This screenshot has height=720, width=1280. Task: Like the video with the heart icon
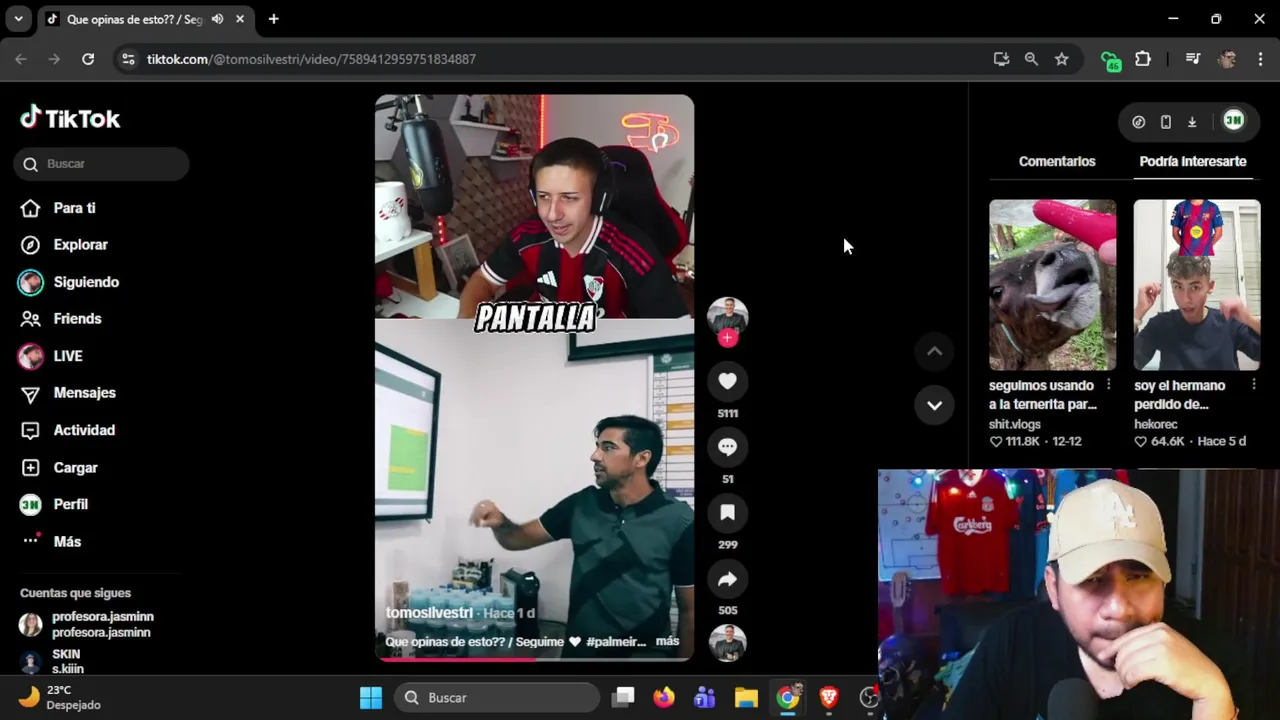point(727,381)
